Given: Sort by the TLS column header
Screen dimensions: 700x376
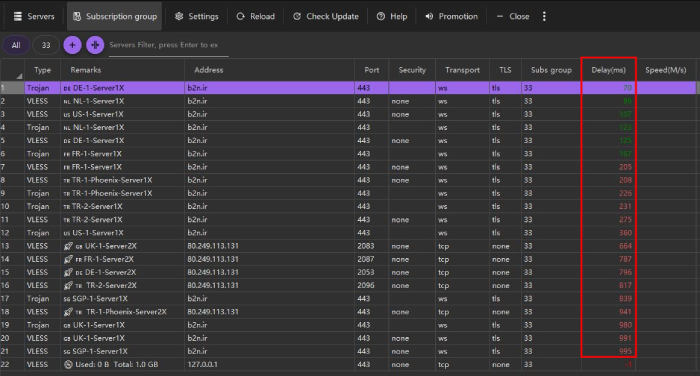Looking at the screenshot, I should coord(505,70).
